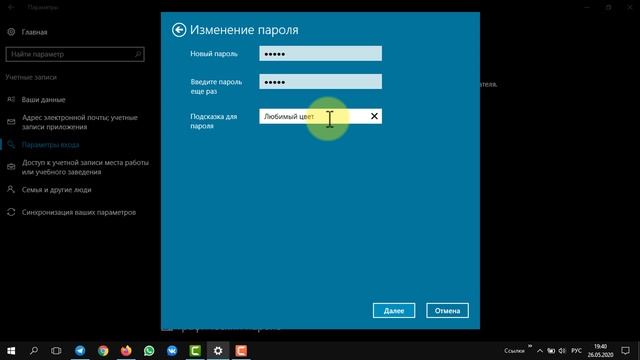Switch input language РУС indicator
The image size is (640, 360).
[x=576, y=351]
